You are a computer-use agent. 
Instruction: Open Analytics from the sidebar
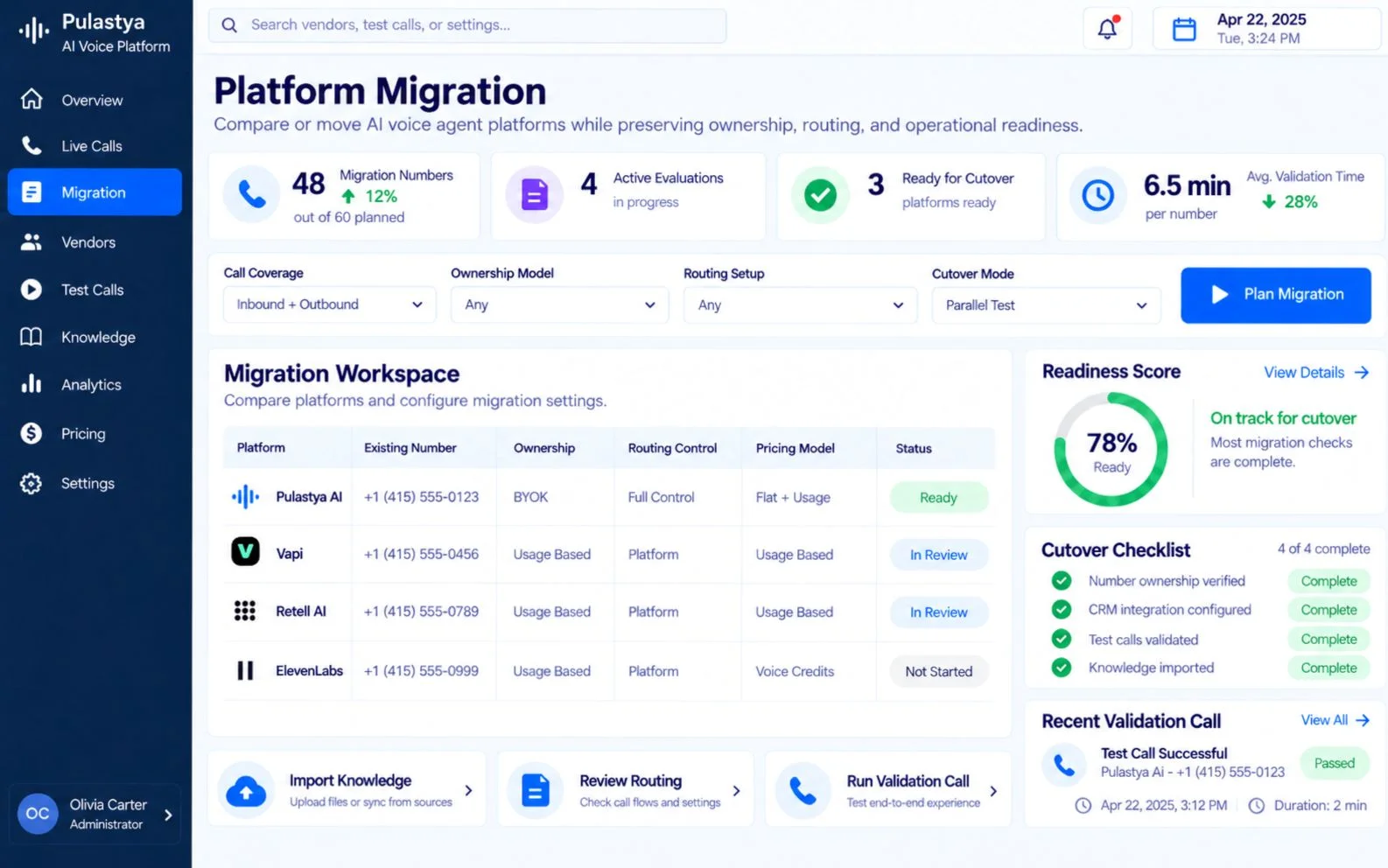[x=95, y=384]
